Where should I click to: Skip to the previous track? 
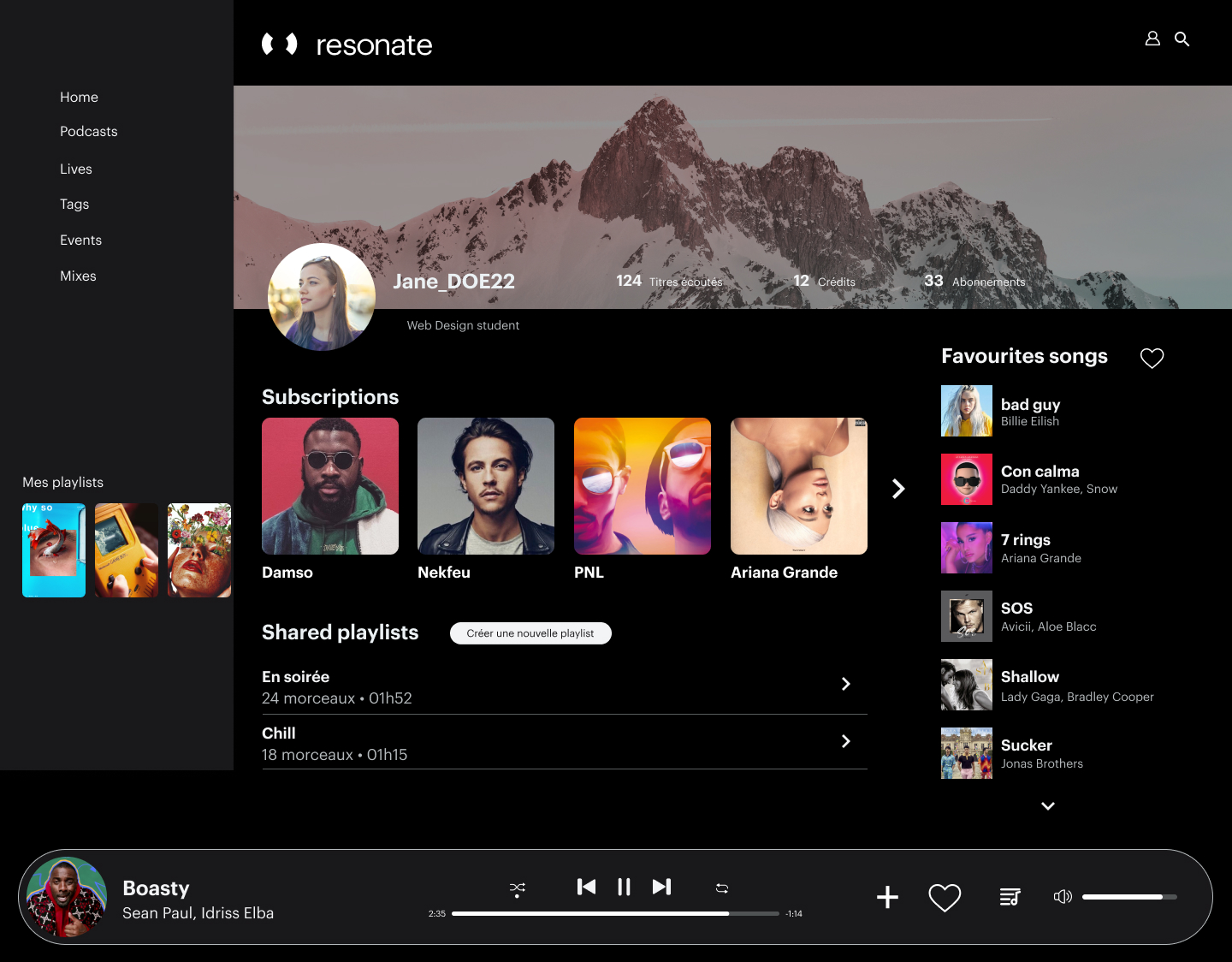pyautogui.click(x=586, y=887)
